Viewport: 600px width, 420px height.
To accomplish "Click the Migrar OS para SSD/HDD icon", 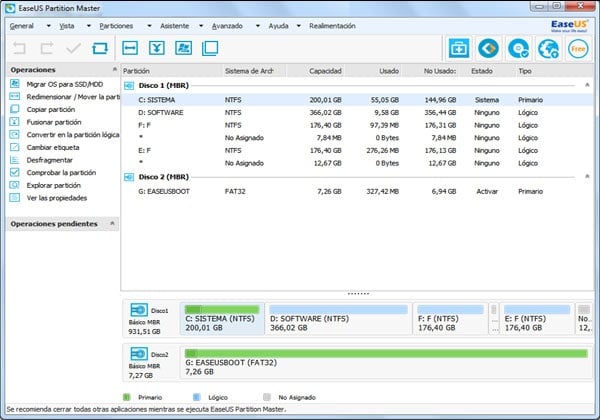I will (15, 84).
